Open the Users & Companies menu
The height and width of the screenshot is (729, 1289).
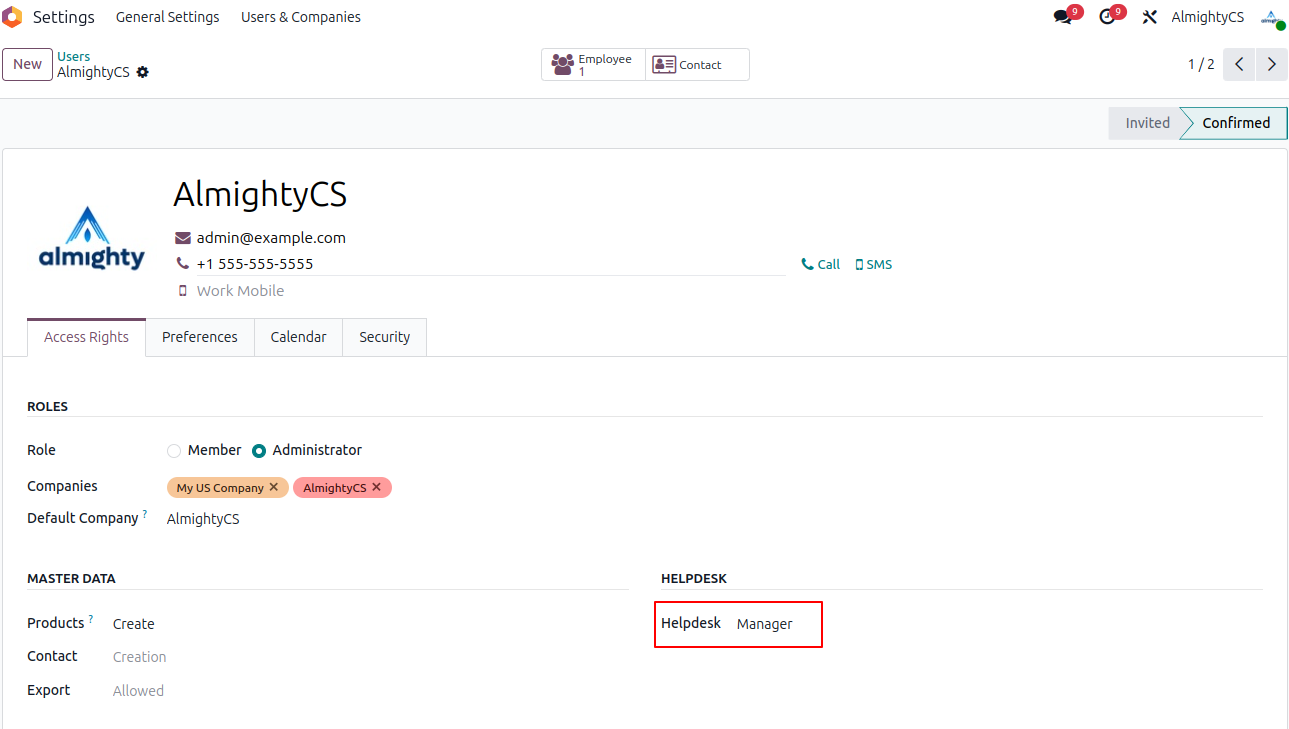pos(301,17)
